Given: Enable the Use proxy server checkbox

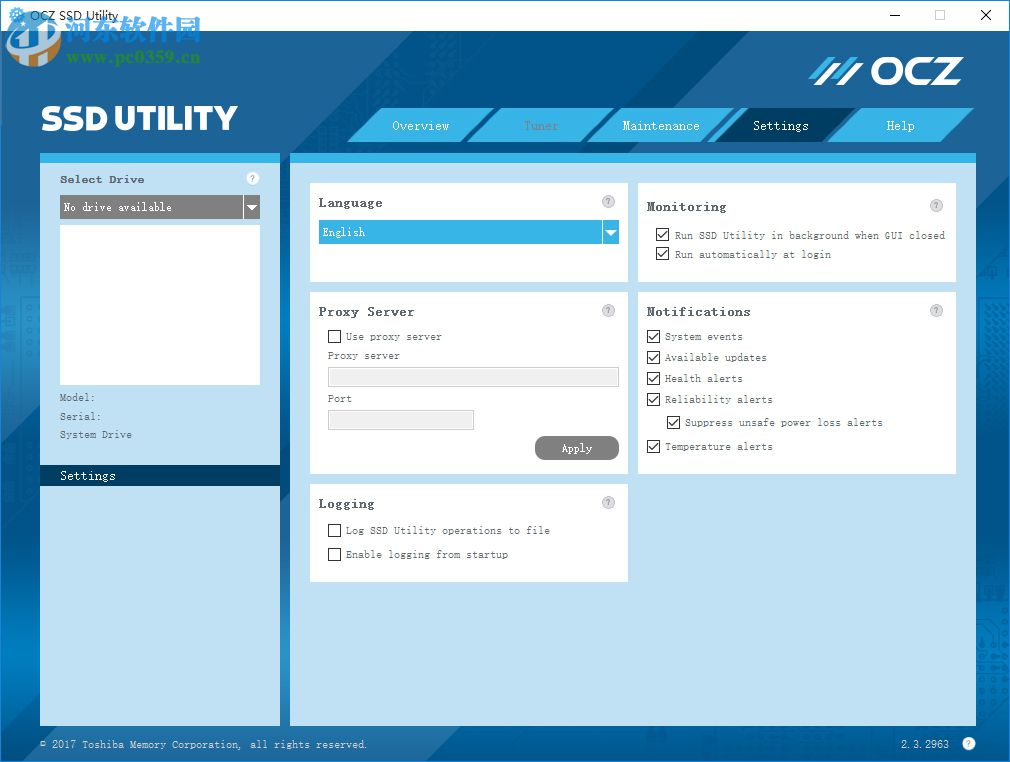Looking at the screenshot, I should pyautogui.click(x=334, y=336).
